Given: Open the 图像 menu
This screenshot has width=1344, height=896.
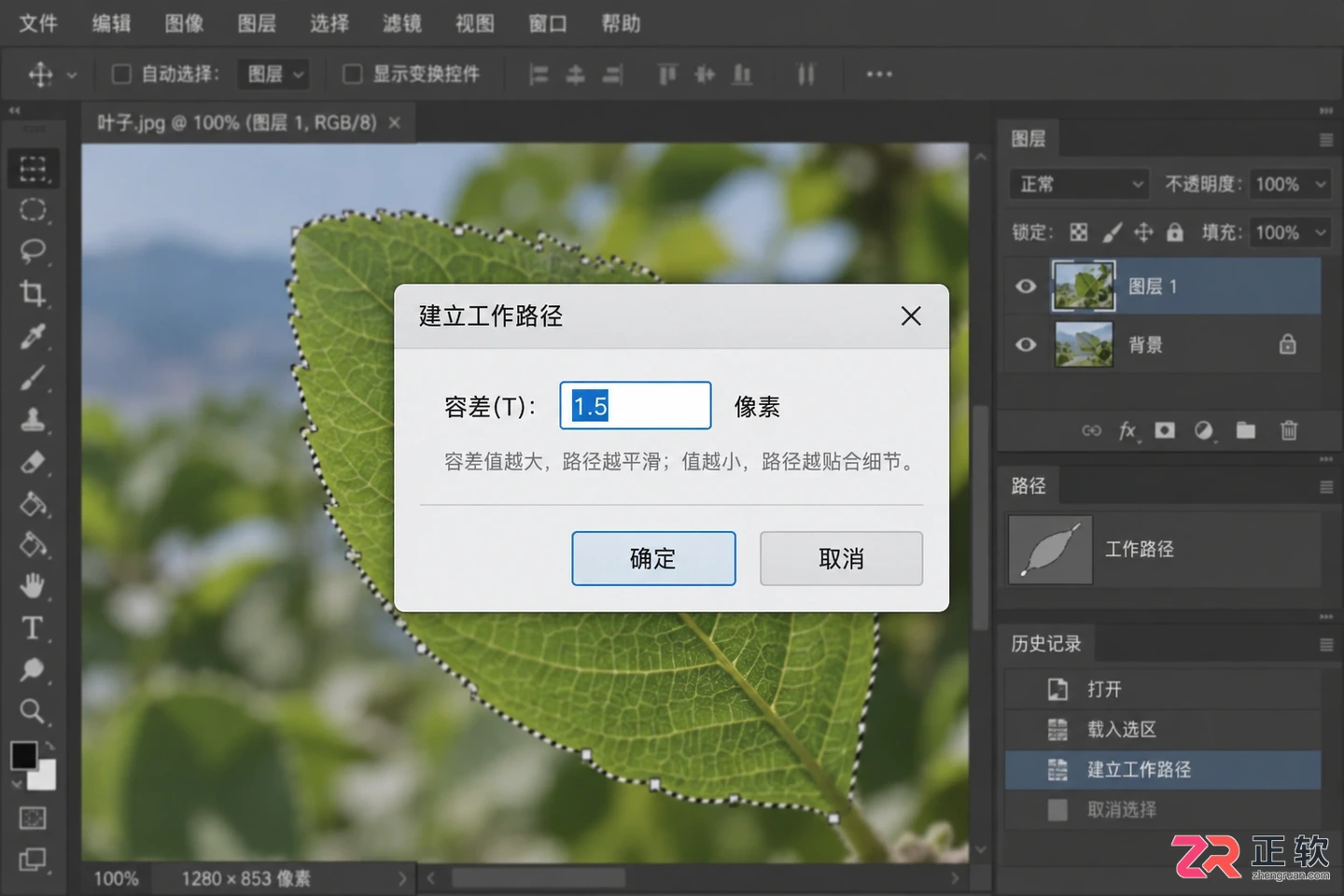Looking at the screenshot, I should 184,23.
